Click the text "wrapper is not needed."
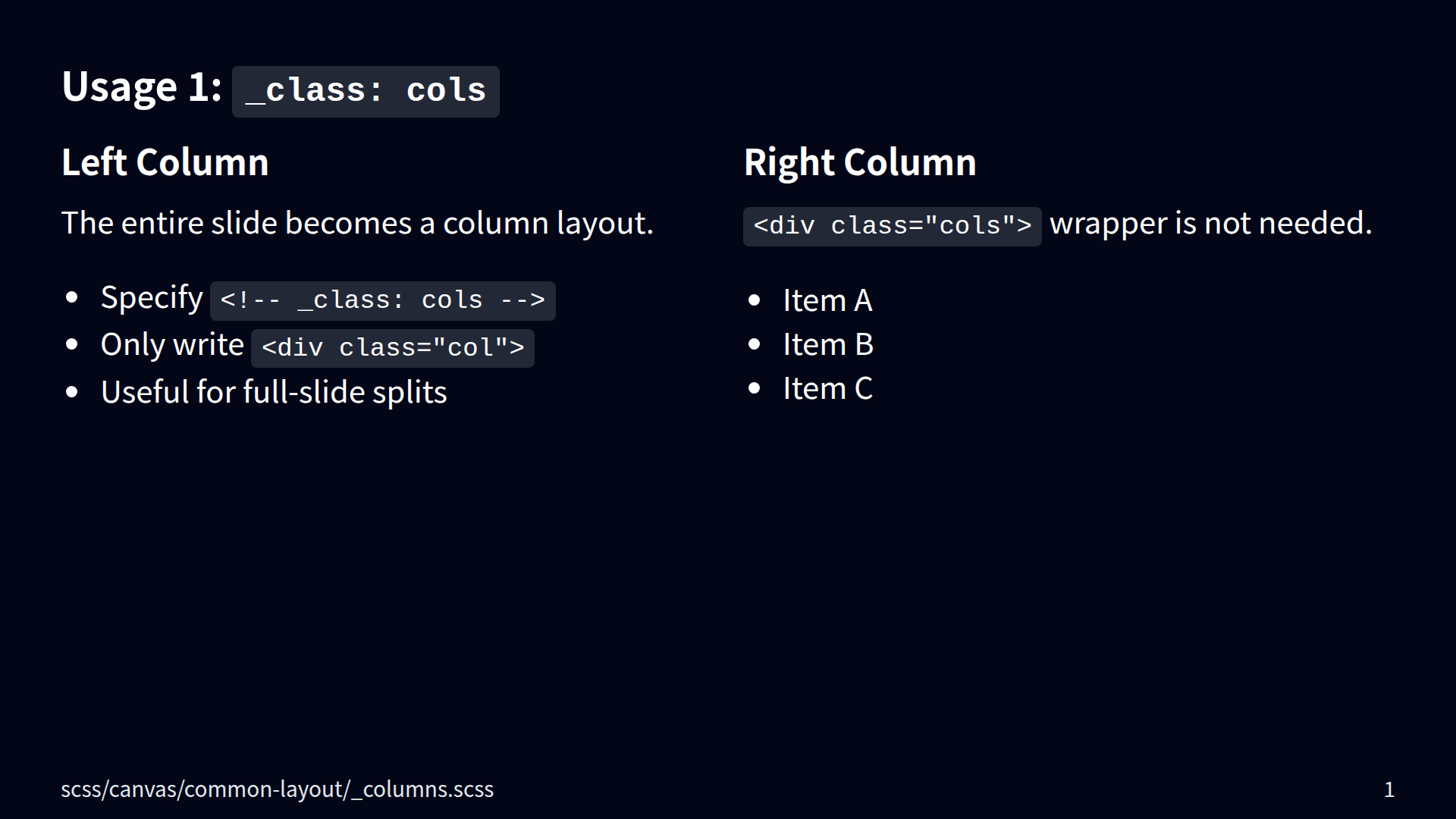1456x819 pixels. pos(1211,224)
